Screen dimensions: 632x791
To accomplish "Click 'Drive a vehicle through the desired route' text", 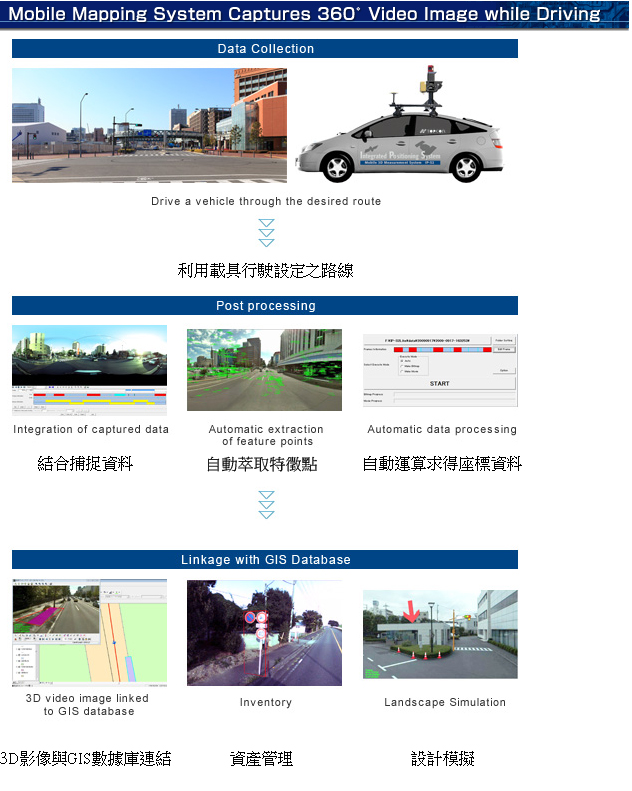I will click(x=266, y=202).
